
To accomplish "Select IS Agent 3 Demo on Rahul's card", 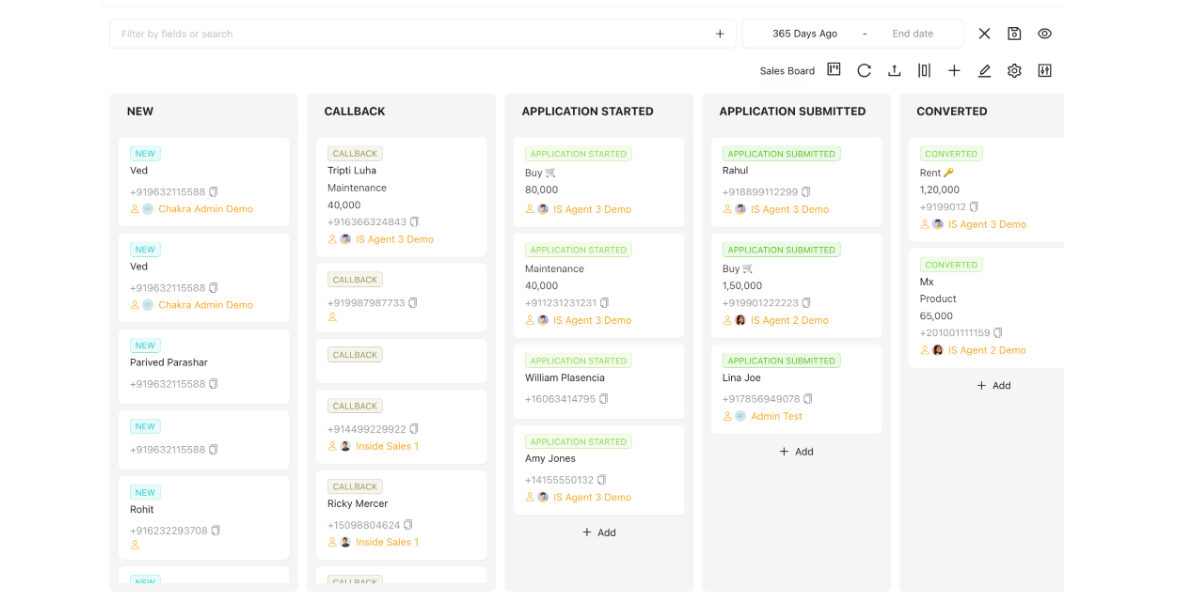I will (x=790, y=209).
